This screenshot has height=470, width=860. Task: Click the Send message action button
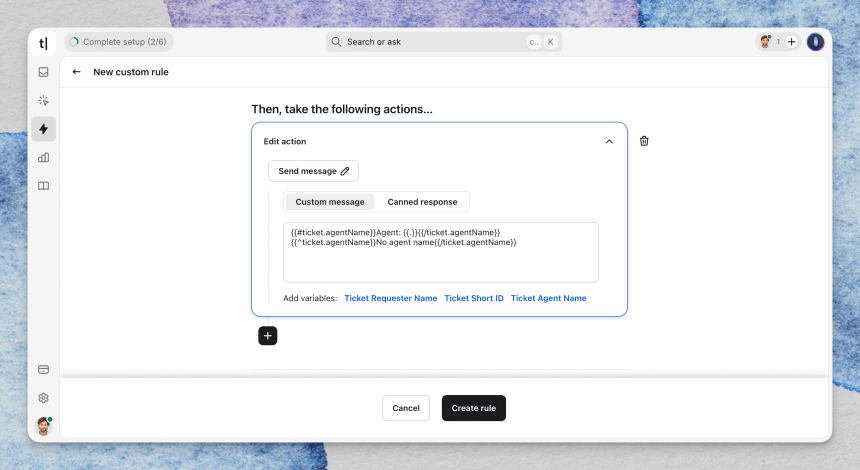(x=313, y=171)
